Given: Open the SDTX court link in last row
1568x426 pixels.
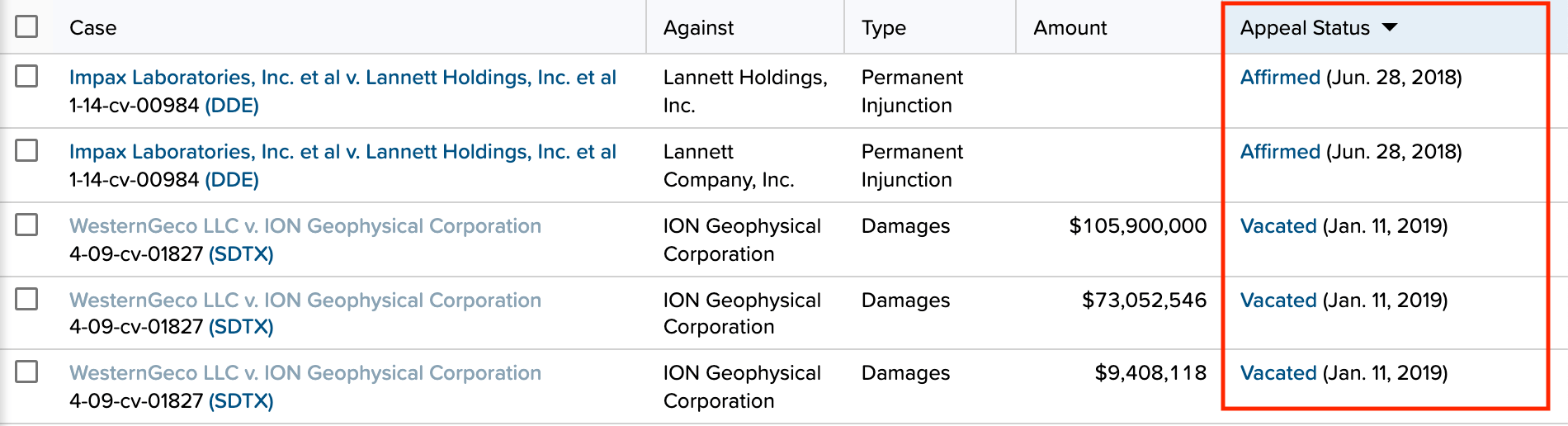Looking at the screenshot, I should point(241,401).
